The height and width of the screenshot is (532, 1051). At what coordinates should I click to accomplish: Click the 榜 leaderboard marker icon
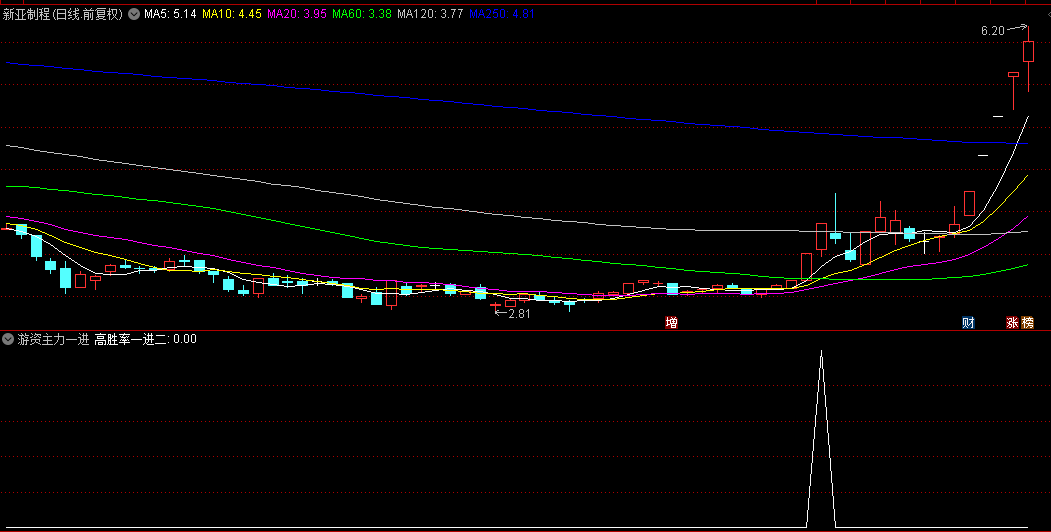tap(1028, 323)
